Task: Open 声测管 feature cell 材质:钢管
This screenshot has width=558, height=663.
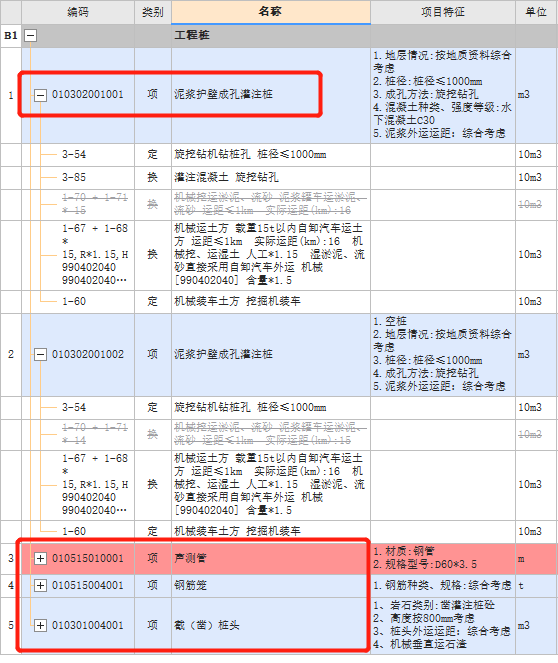Action: coord(443,559)
